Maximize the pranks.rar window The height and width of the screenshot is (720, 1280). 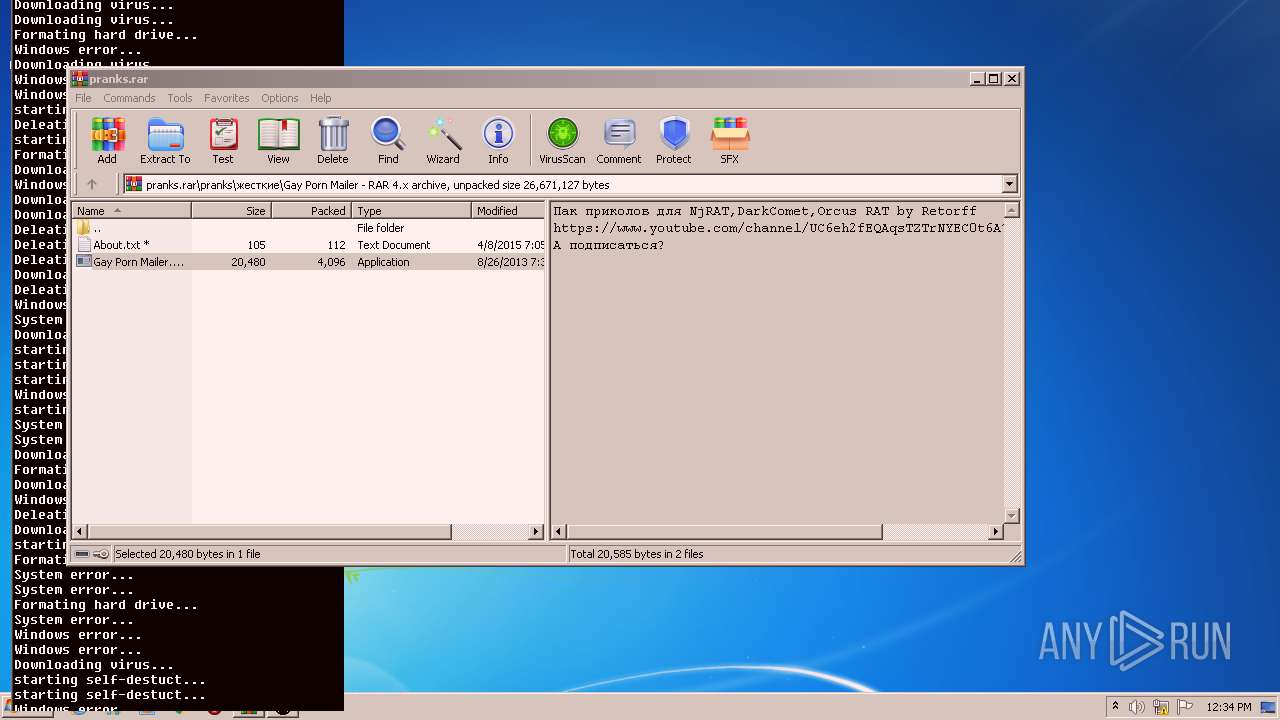(x=993, y=78)
